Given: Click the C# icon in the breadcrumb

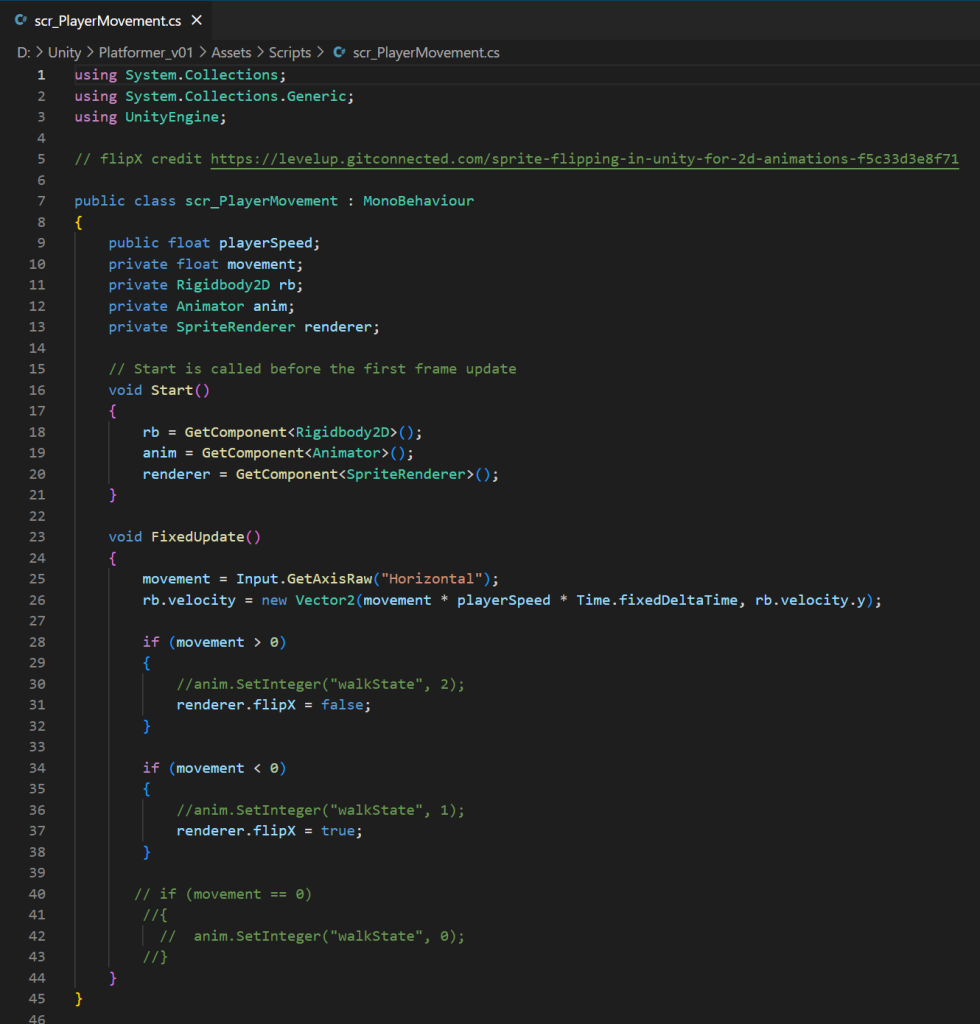Looking at the screenshot, I should [340, 52].
